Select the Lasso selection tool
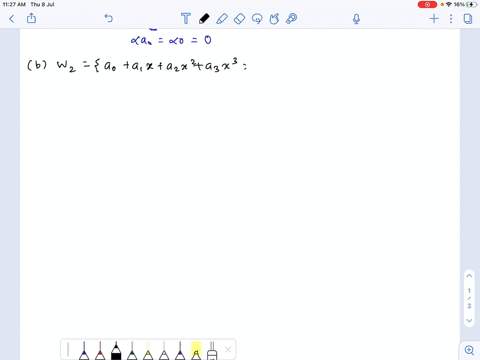This screenshot has height=360, width=480. coord(257,19)
